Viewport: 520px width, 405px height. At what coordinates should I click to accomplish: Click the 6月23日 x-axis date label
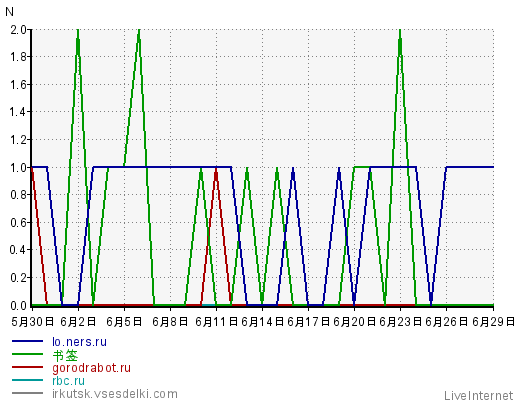point(400,322)
